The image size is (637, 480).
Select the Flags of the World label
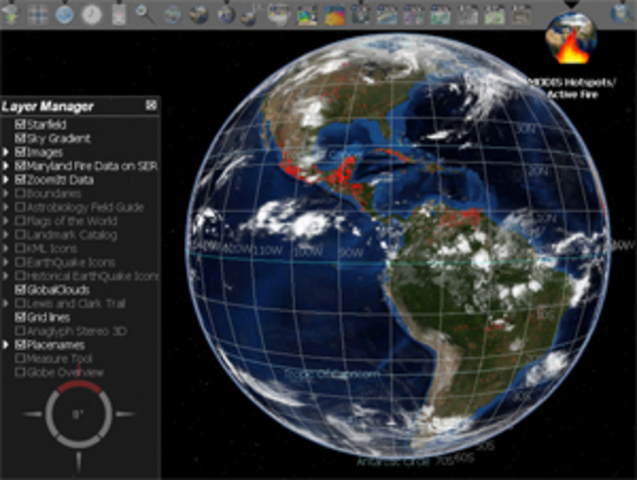click(x=72, y=221)
